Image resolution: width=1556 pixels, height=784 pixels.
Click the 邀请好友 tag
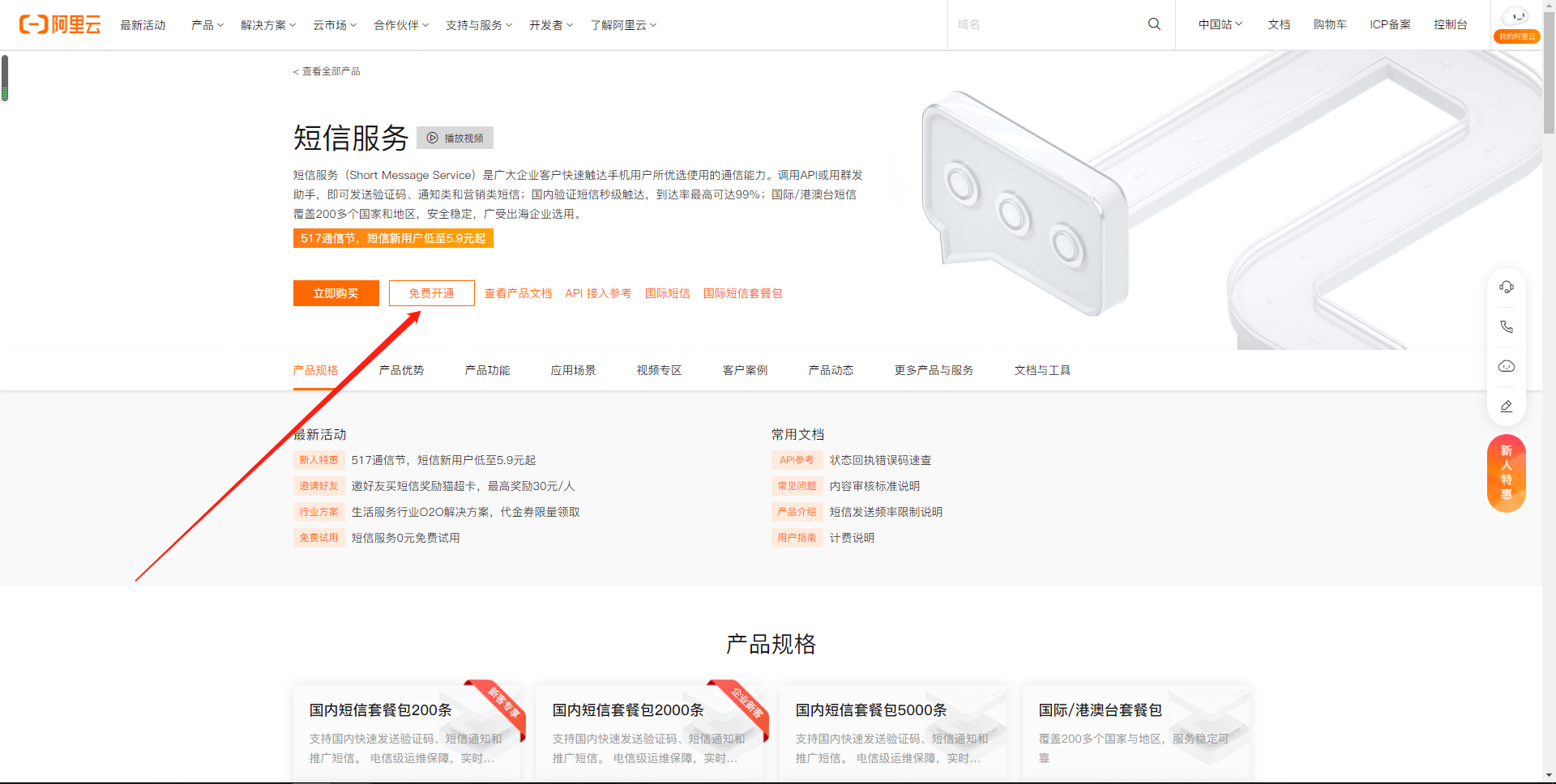click(x=318, y=486)
